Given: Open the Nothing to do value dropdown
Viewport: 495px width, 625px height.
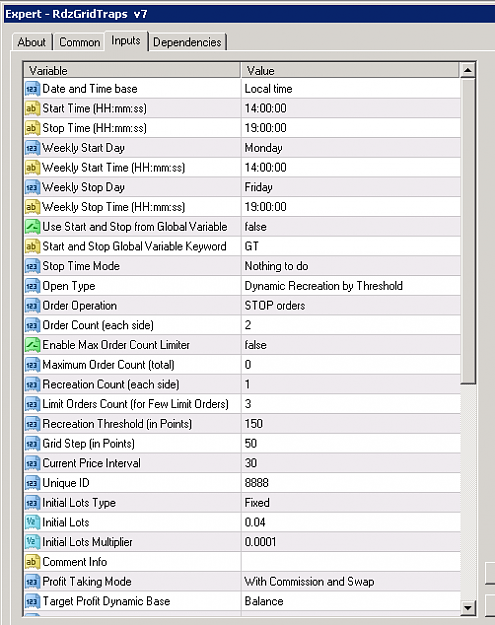Looking at the screenshot, I should click(351, 266).
